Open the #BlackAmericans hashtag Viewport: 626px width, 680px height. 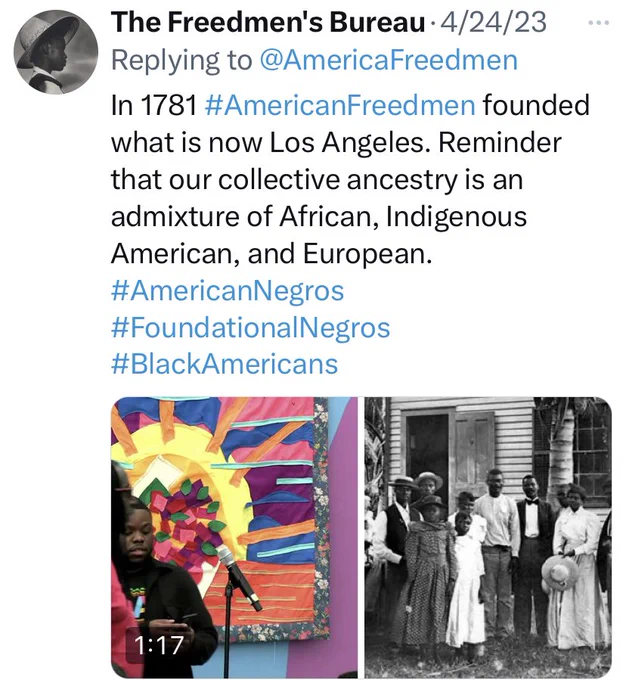[x=224, y=364]
